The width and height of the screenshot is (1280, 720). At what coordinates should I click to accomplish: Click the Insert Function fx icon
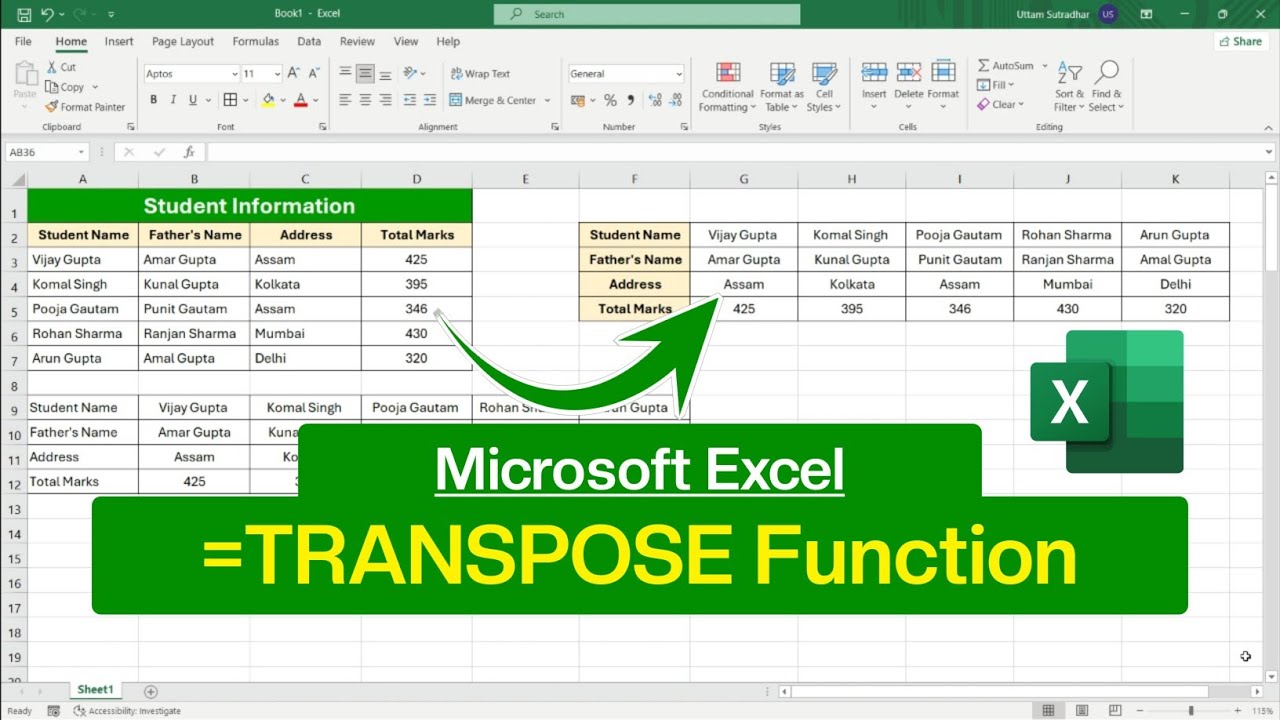[x=189, y=152]
